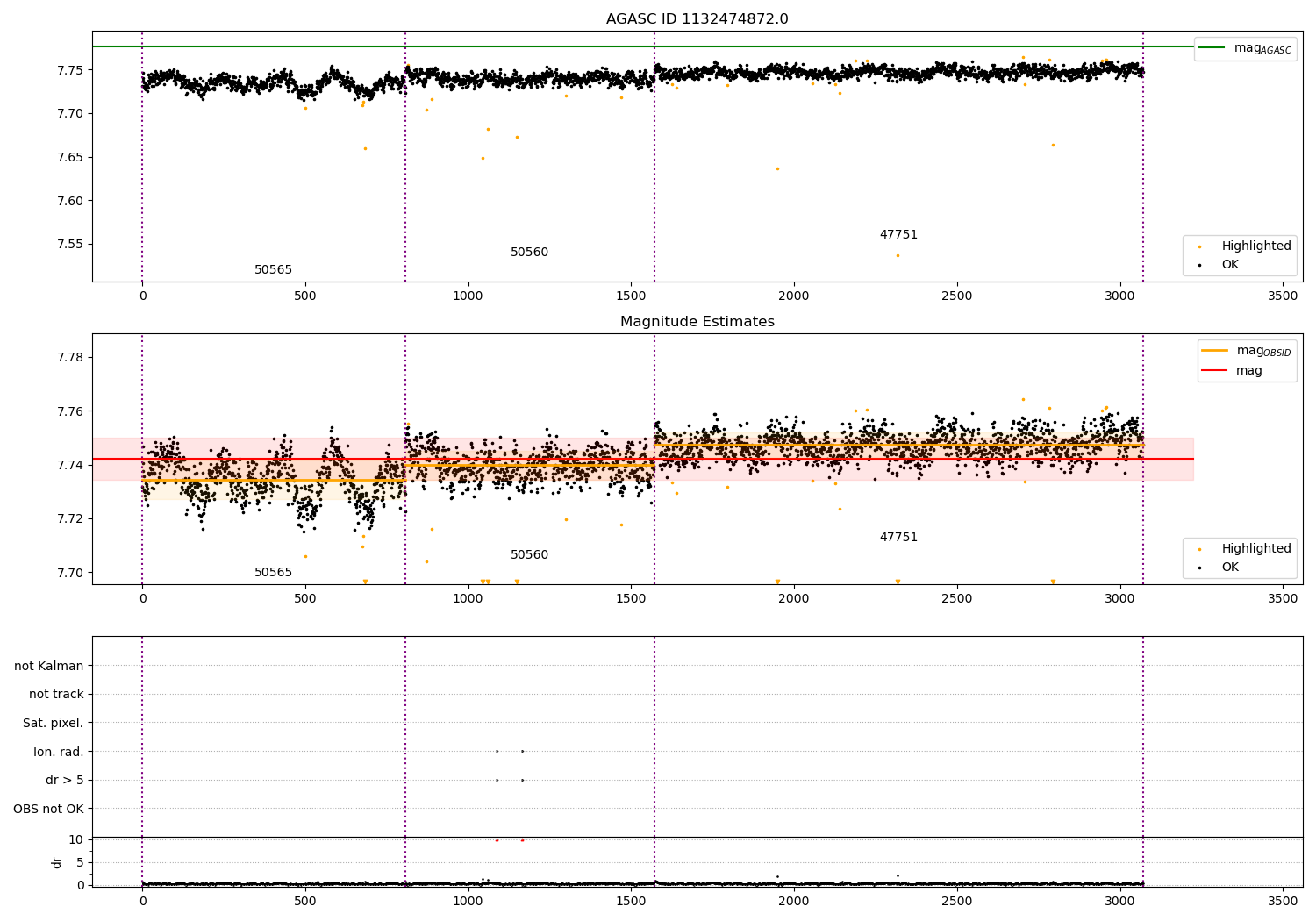Click the 'Sat. pixel.' axis label
Screen dimensions: 1316x921
click(x=54, y=724)
